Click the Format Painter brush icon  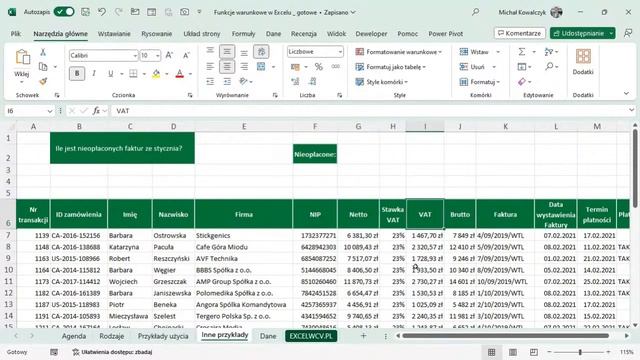click(x=43, y=81)
